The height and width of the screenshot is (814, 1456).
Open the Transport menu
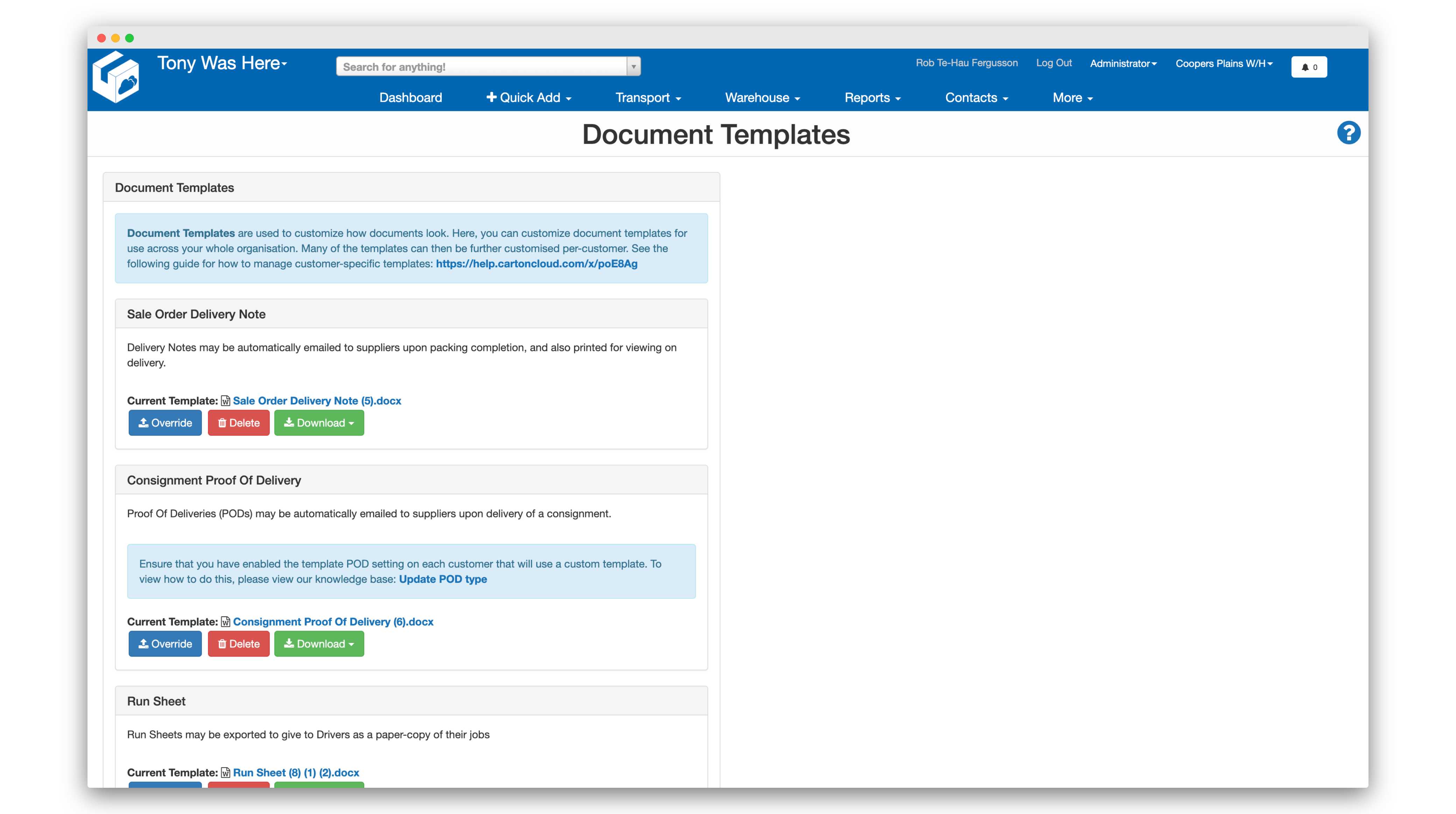click(648, 98)
